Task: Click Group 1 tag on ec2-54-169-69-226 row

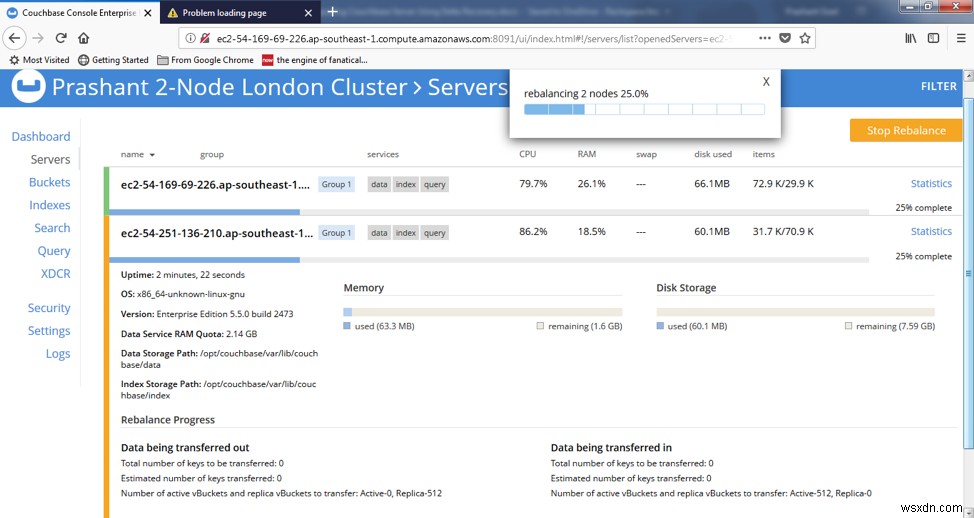Action: pyautogui.click(x=336, y=184)
